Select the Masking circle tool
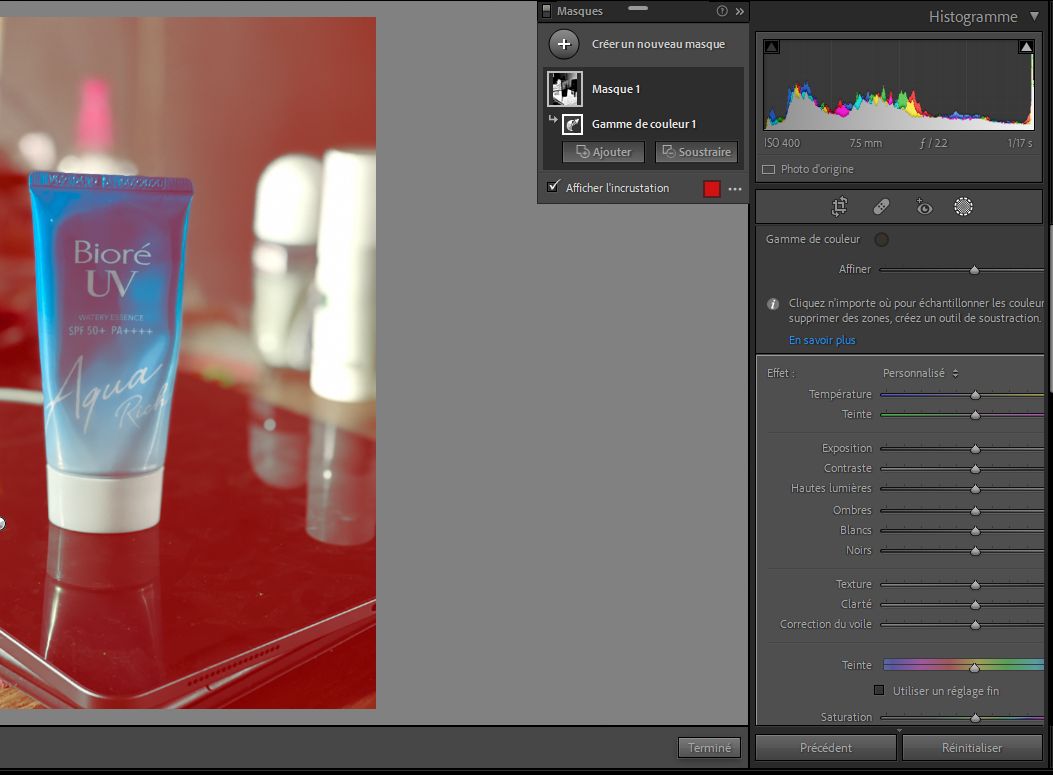The height and width of the screenshot is (775, 1053). point(963,207)
